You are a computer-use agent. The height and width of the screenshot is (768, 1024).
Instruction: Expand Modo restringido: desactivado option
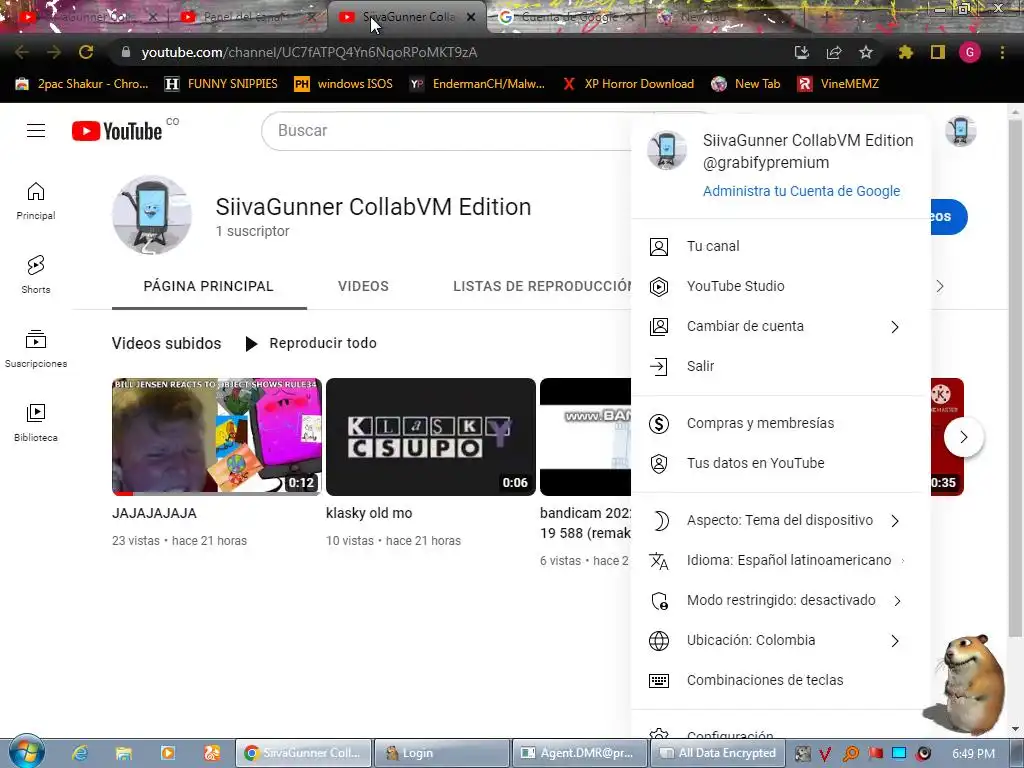(x=780, y=600)
